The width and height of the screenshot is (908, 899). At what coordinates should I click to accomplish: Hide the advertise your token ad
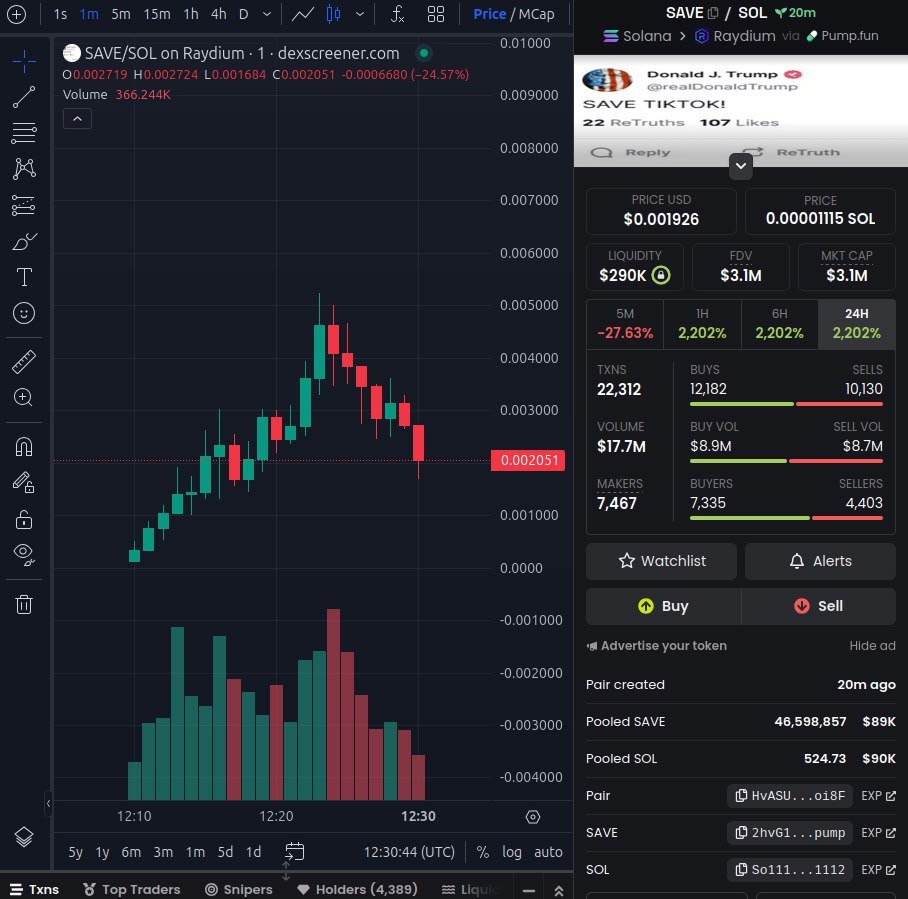(x=872, y=645)
